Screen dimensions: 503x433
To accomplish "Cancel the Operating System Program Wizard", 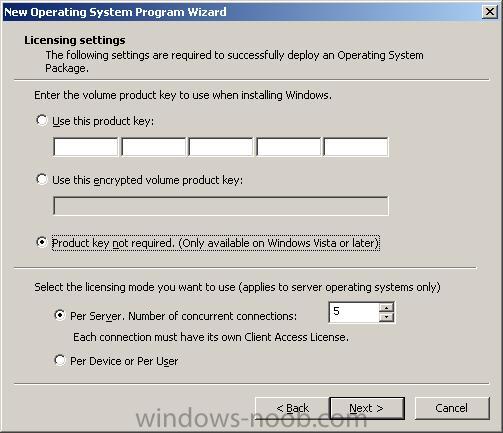I will coord(452,408).
